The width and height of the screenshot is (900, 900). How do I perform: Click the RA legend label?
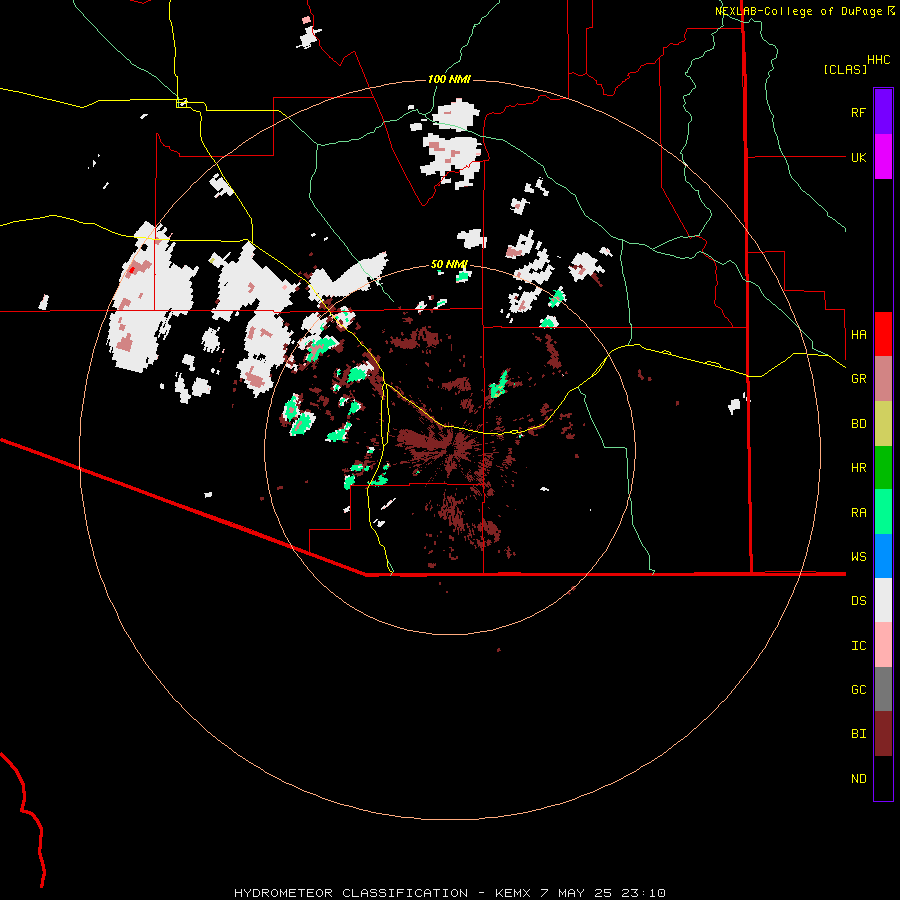click(858, 513)
